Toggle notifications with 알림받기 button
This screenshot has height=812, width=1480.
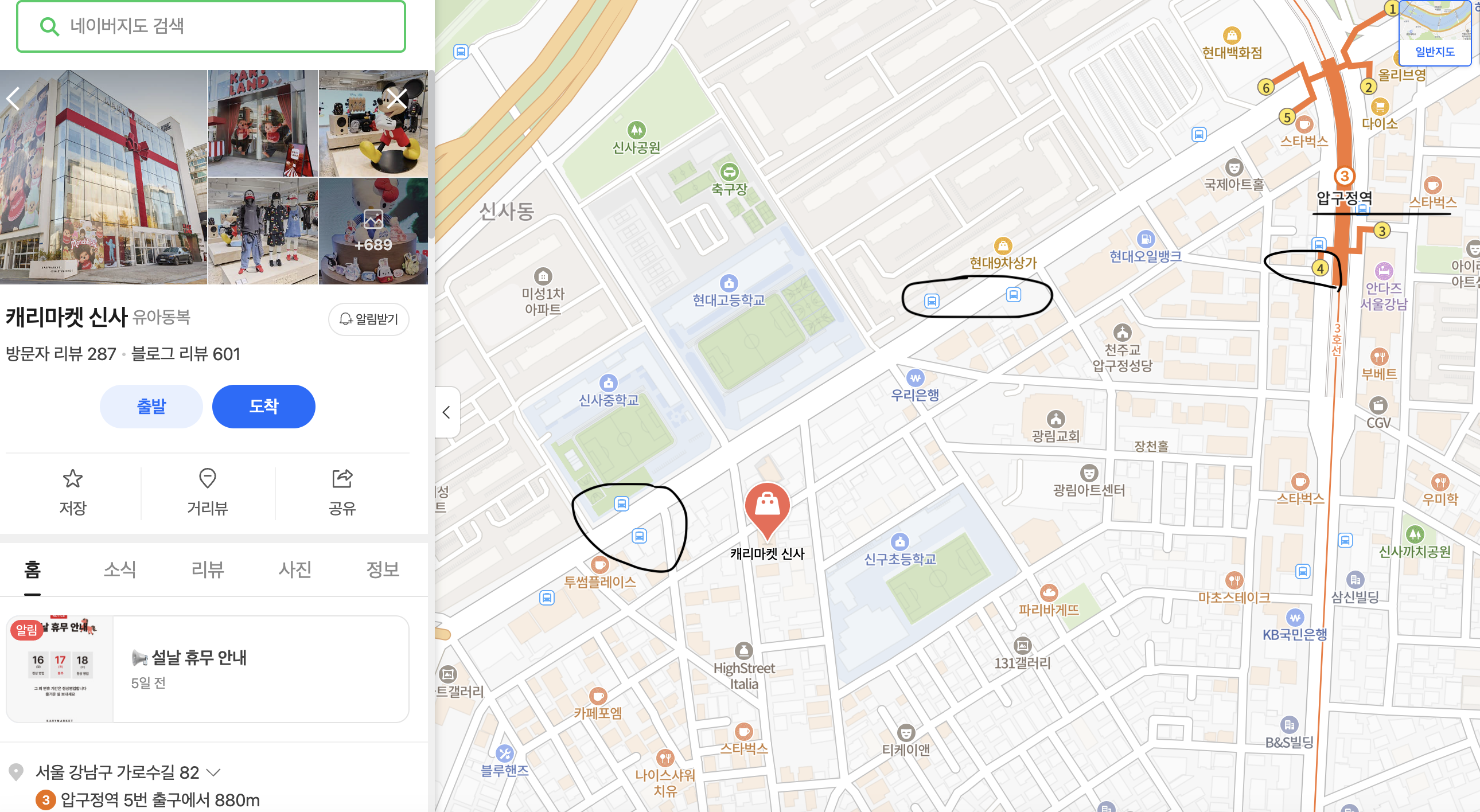pyautogui.click(x=369, y=319)
